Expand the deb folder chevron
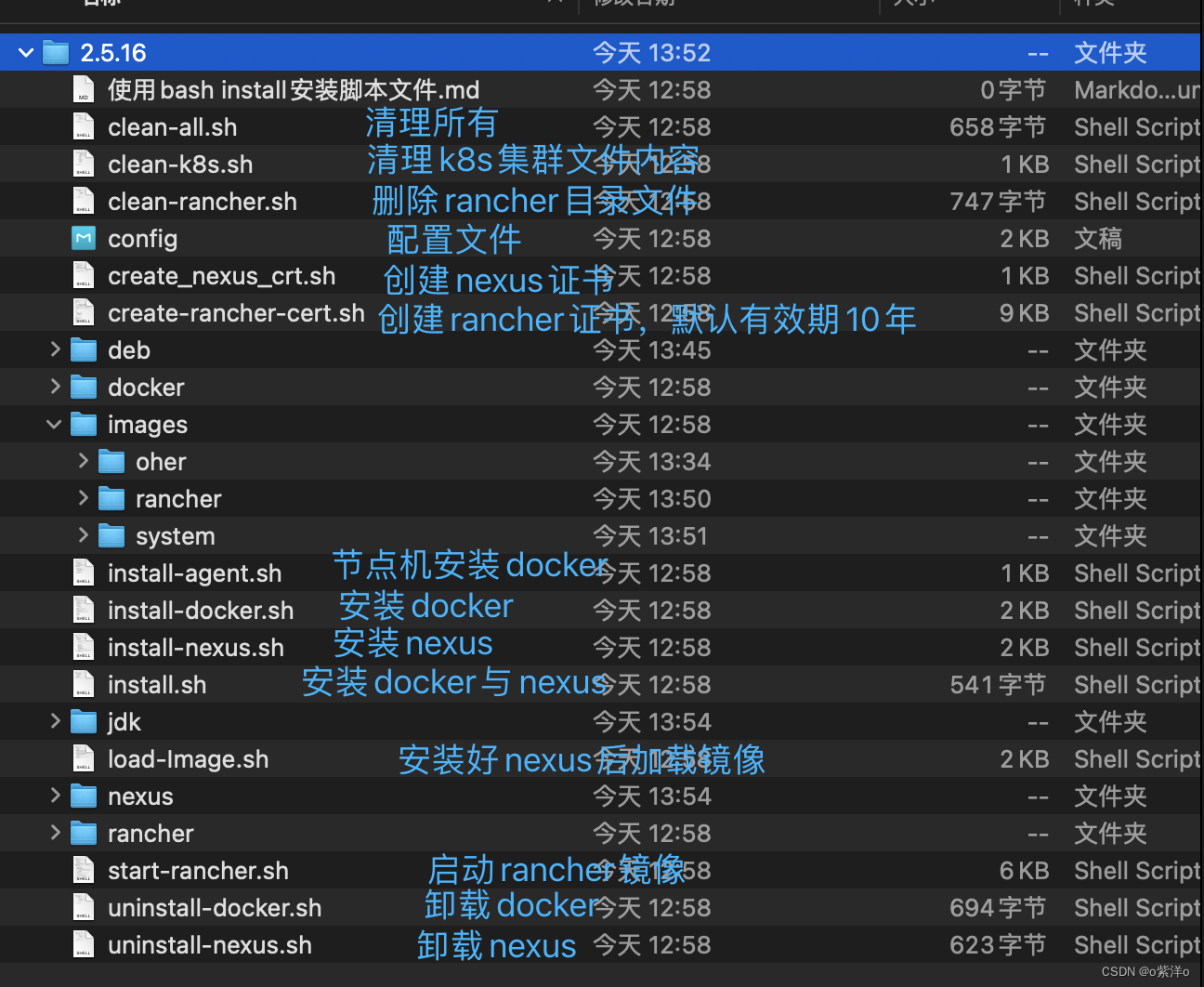Screen dimensions: 1204x987 [55, 349]
